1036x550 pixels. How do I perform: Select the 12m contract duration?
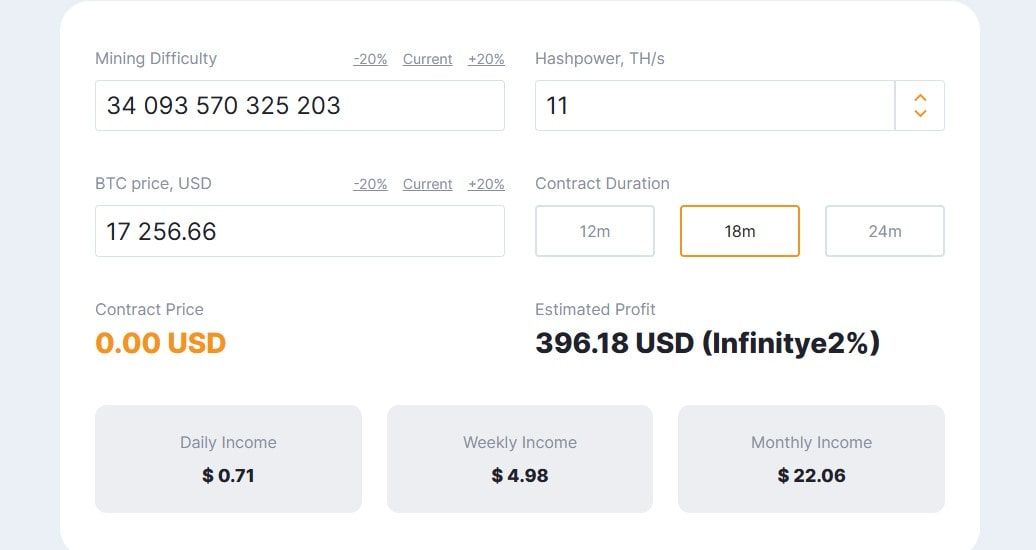click(x=595, y=231)
